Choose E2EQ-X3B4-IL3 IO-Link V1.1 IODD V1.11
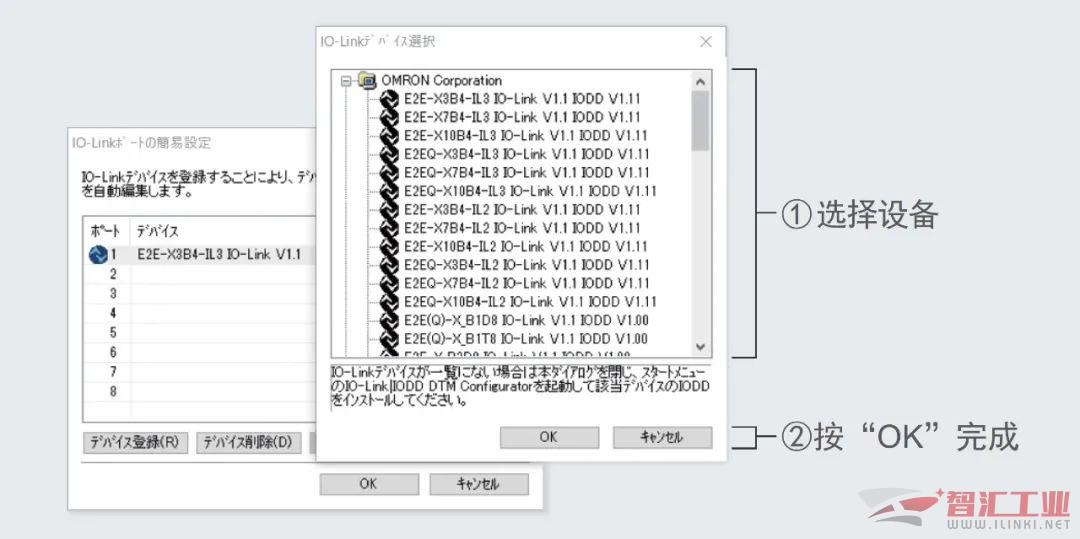The image size is (1080, 539). [x=527, y=154]
